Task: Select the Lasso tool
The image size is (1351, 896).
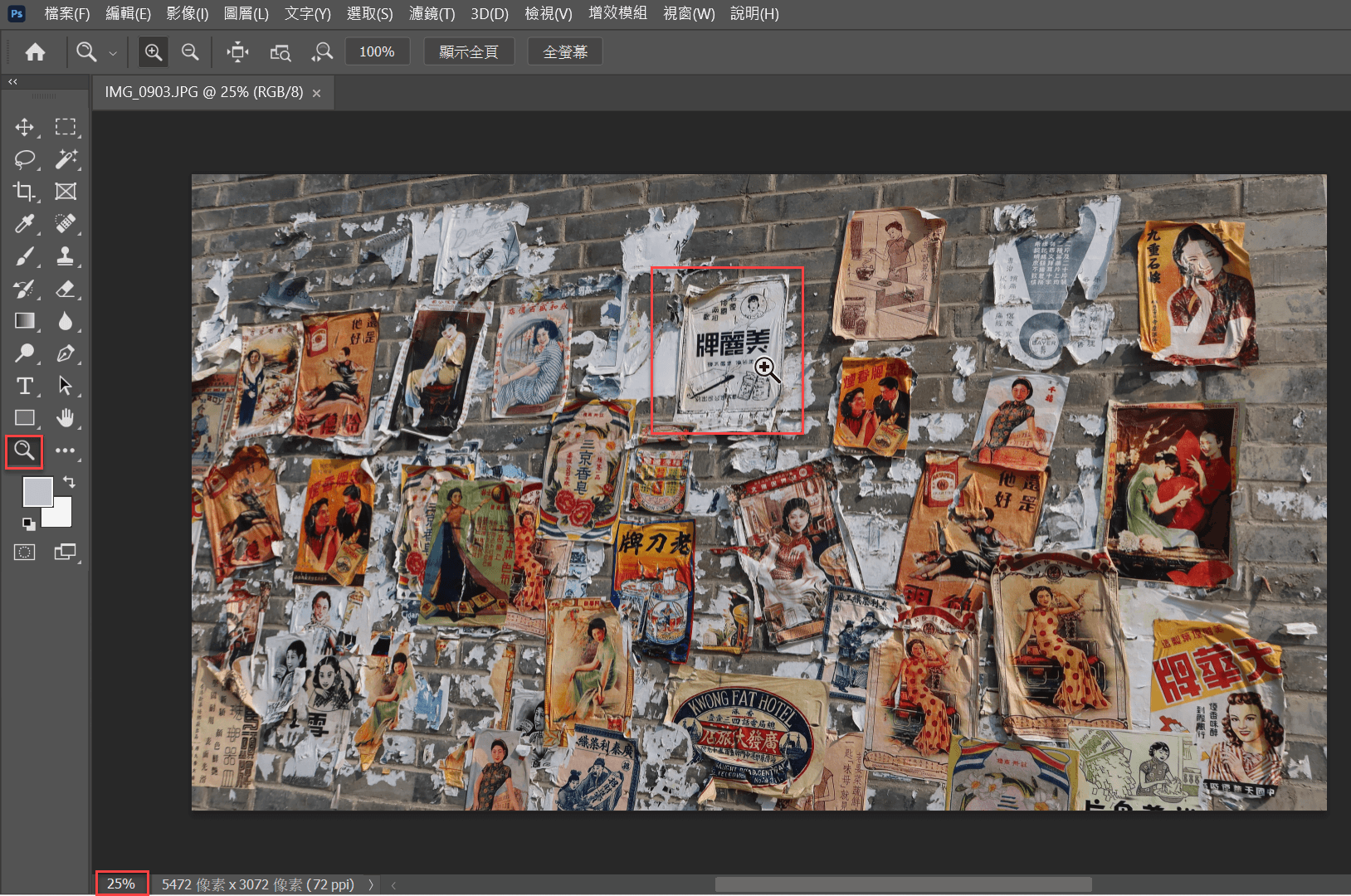Action: coord(24,159)
